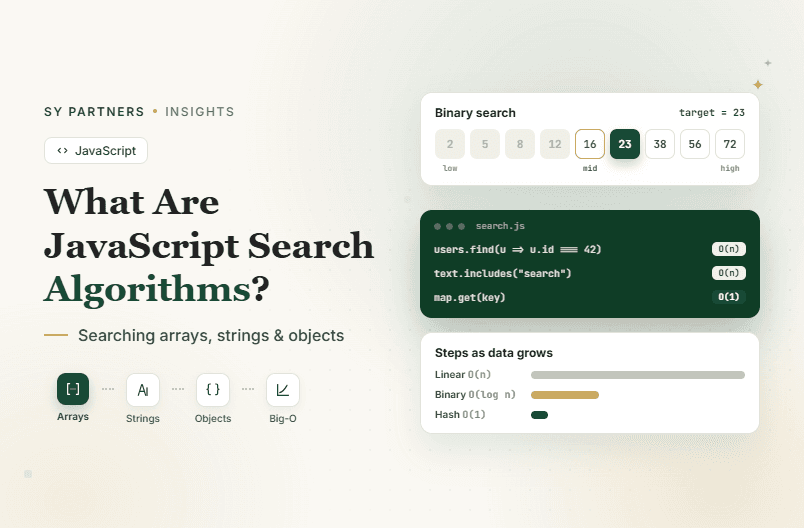
Task: Select the Big-O chart icon
Action: pyautogui.click(x=283, y=390)
